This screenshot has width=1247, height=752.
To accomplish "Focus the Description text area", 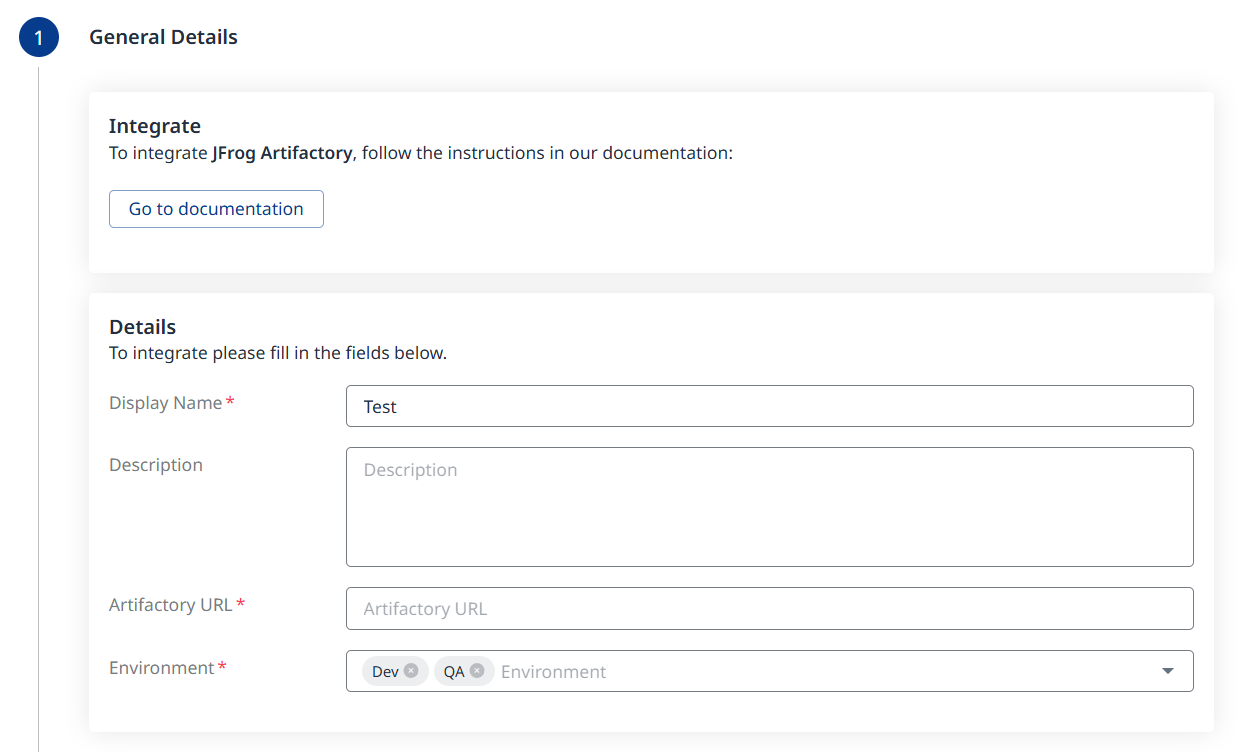I will 769,507.
